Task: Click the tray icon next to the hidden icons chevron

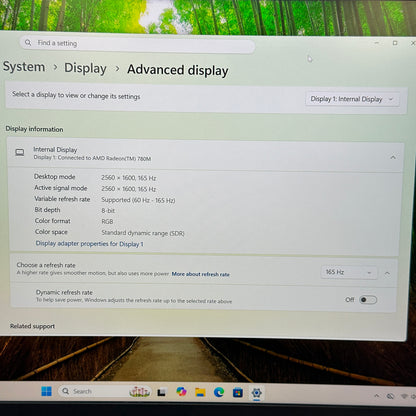Action: pyautogui.click(x=390, y=396)
